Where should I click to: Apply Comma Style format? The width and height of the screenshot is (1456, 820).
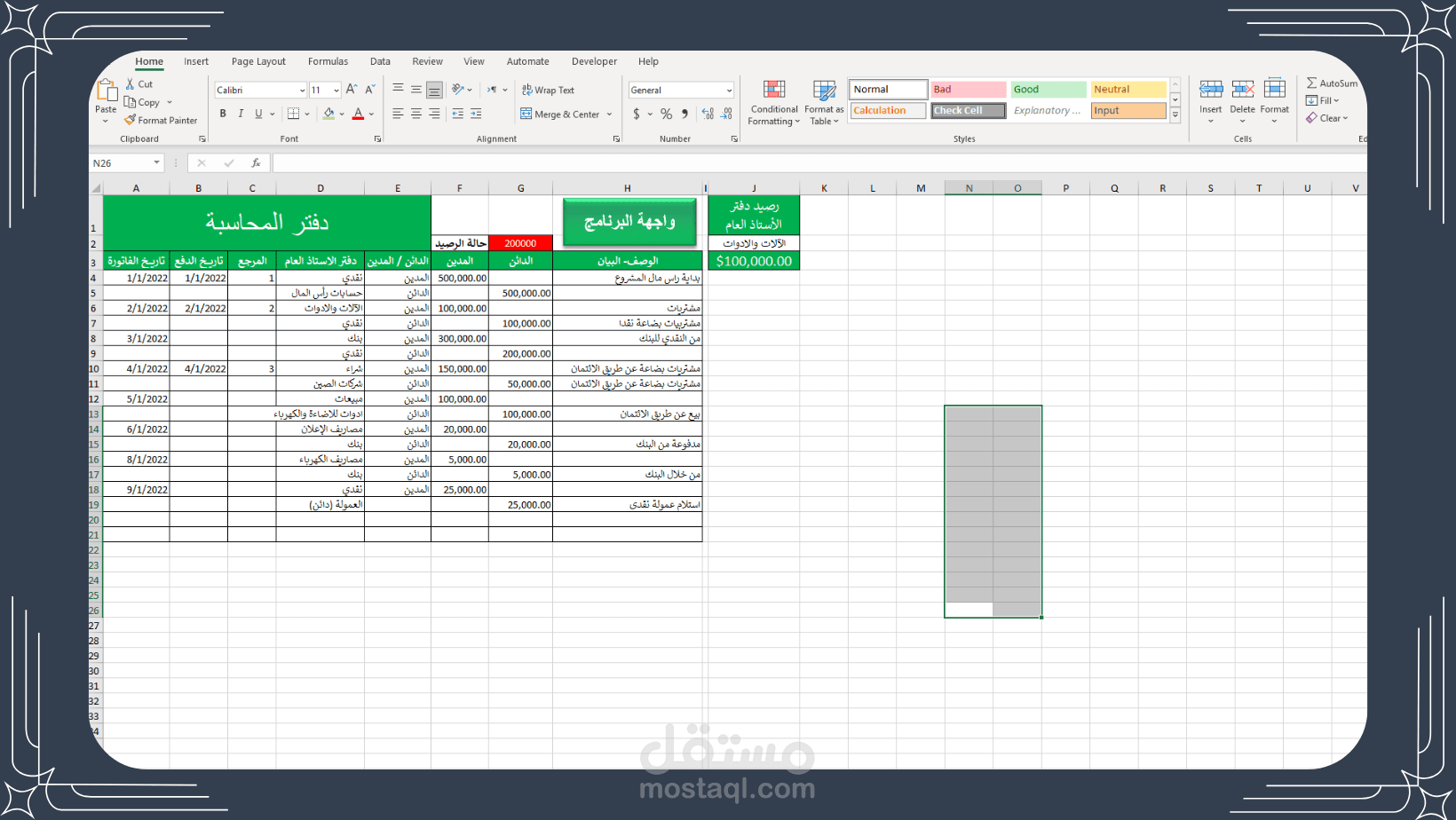click(x=684, y=114)
